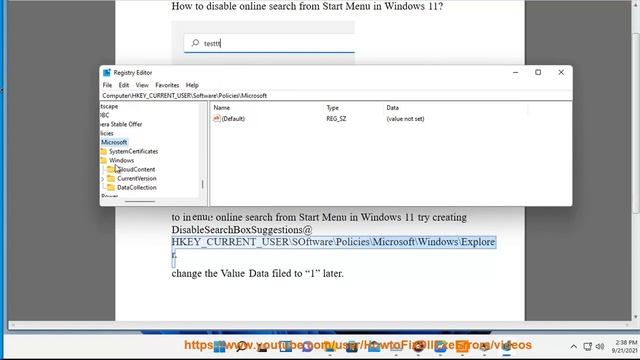Click the Registry Editor title bar app icon
Viewport: 640px width, 360px height.
pos(107,73)
